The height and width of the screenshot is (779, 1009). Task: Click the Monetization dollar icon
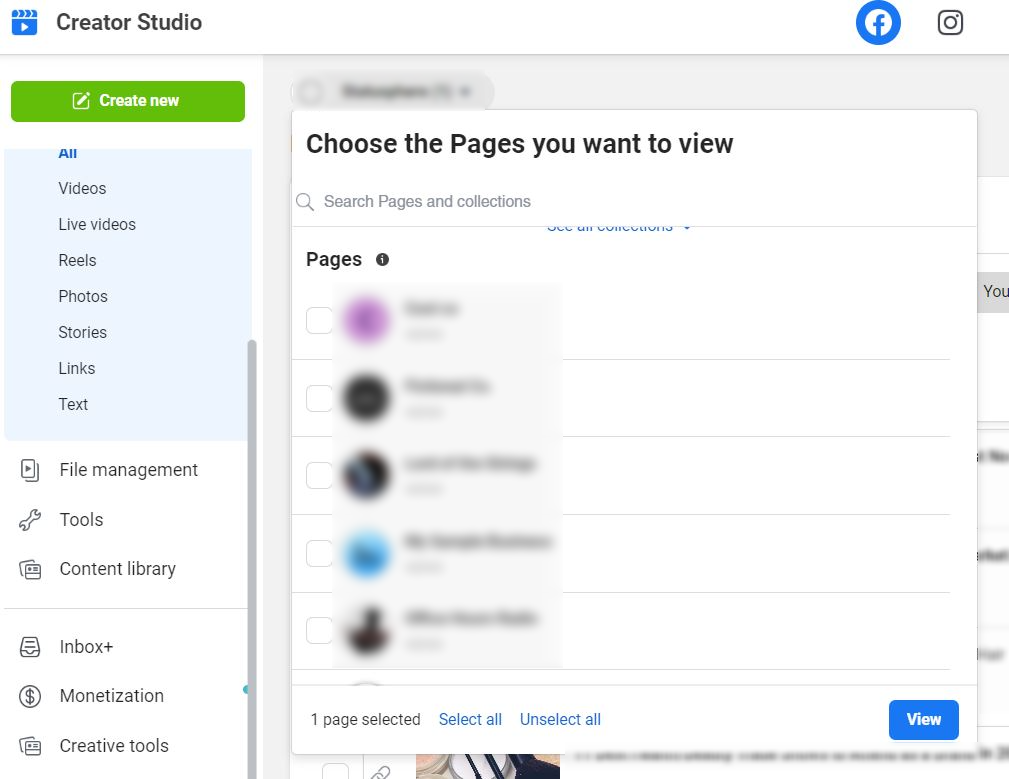pos(30,696)
